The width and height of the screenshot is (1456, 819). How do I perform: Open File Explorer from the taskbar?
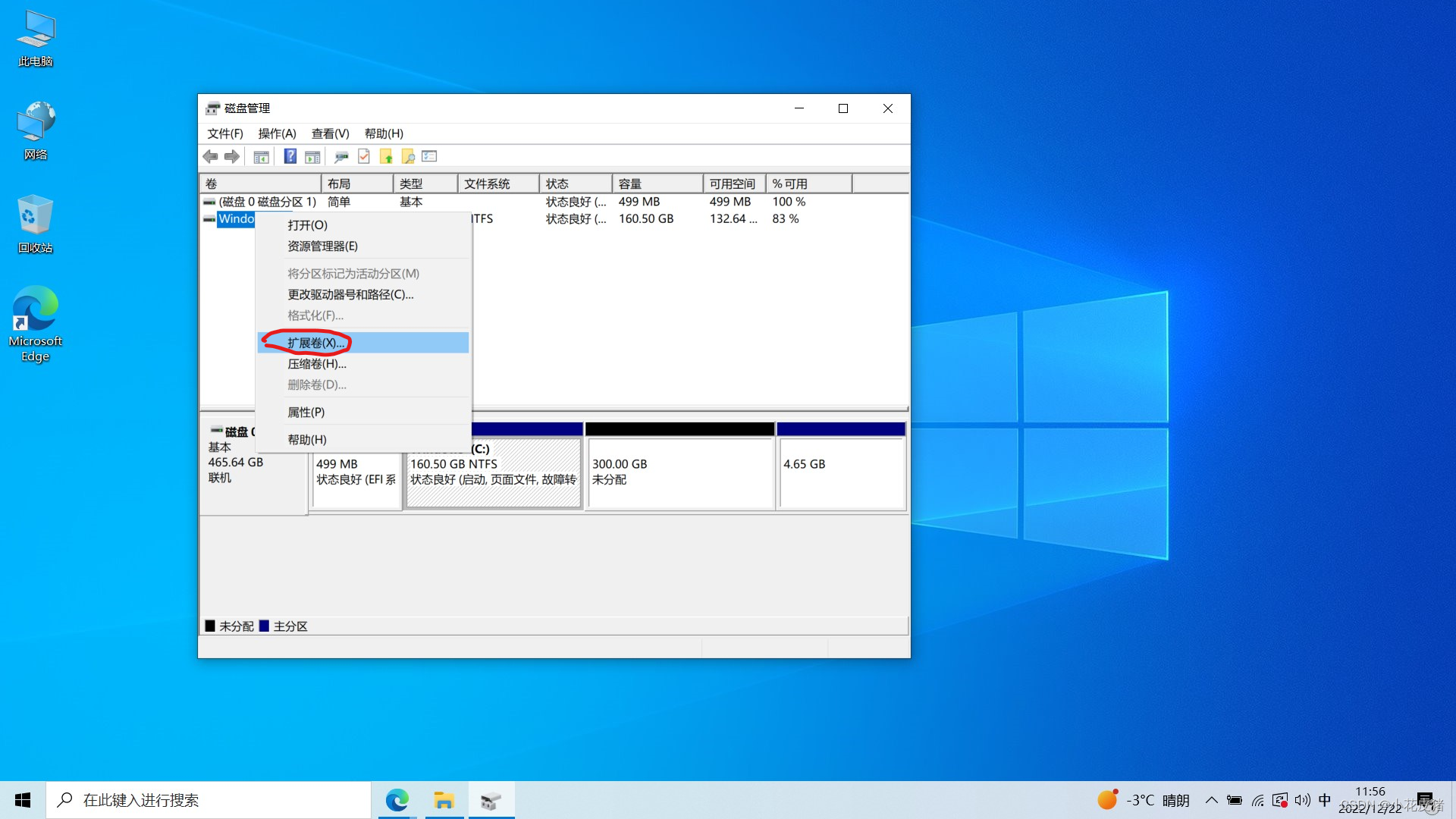click(444, 800)
